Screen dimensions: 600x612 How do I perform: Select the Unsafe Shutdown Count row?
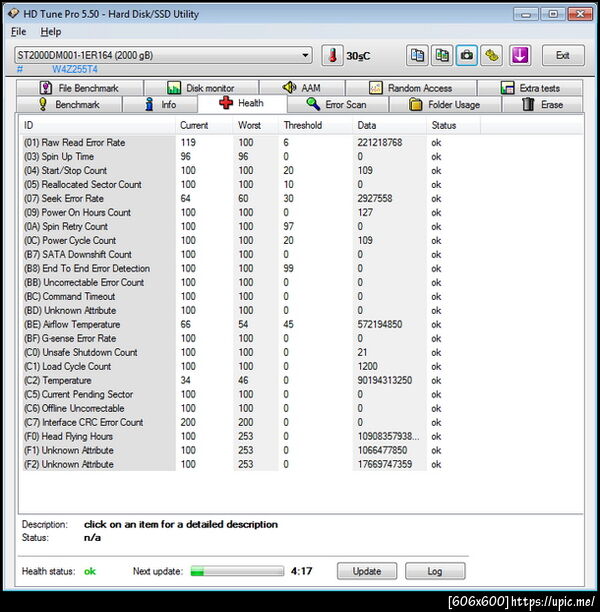click(252, 352)
